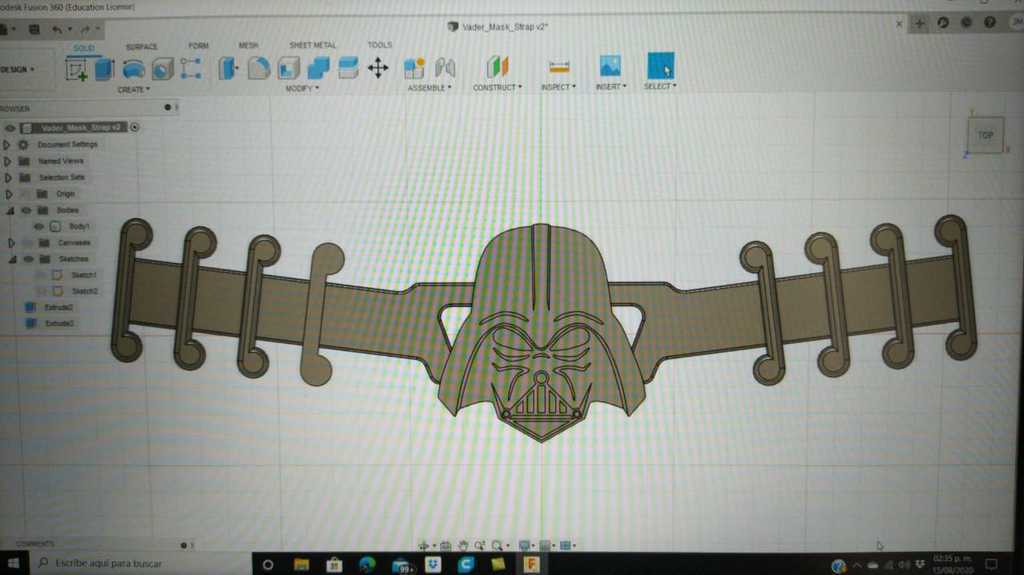The height and width of the screenshot is (575, 1024).
Task: Toggle visibility of Canvases folder
Action: pyautogui.click(x=27, y=243)
